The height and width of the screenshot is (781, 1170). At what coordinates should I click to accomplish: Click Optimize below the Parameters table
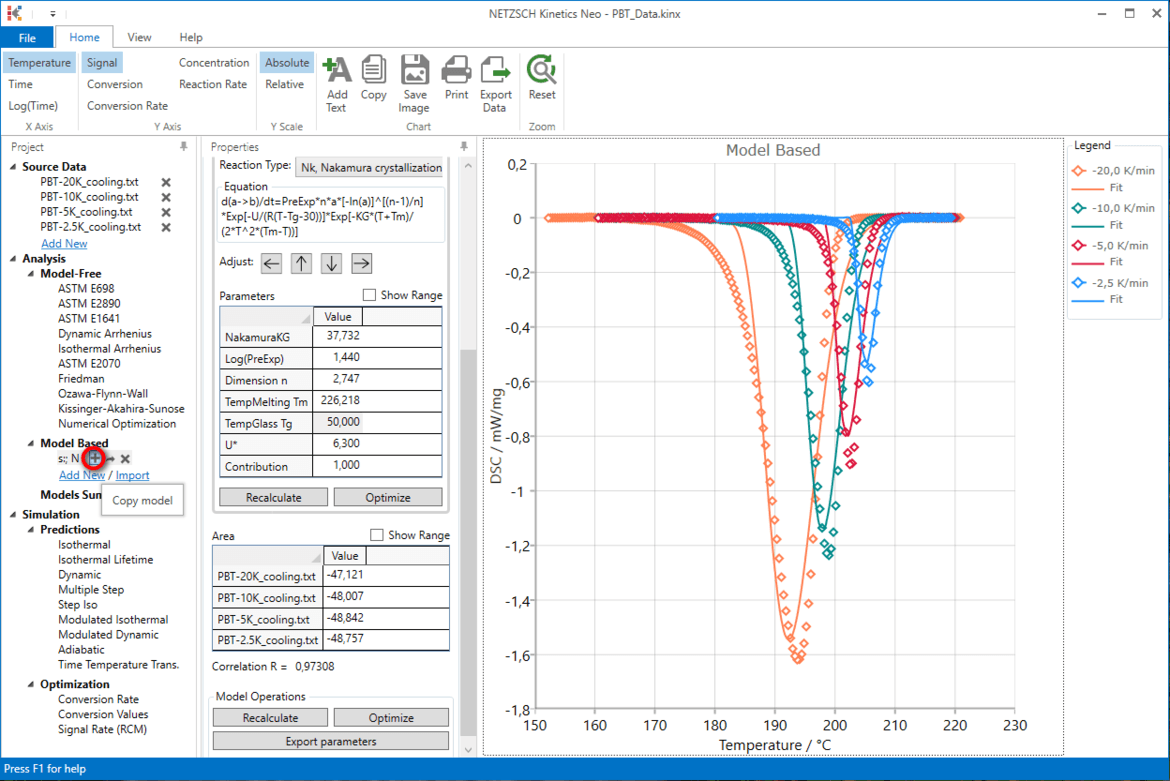coord(388,498)
